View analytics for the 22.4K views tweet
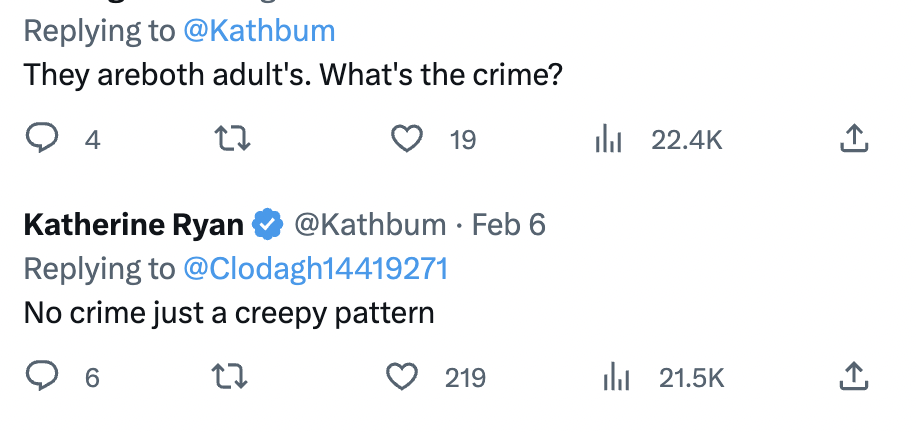 pos(608,140)
